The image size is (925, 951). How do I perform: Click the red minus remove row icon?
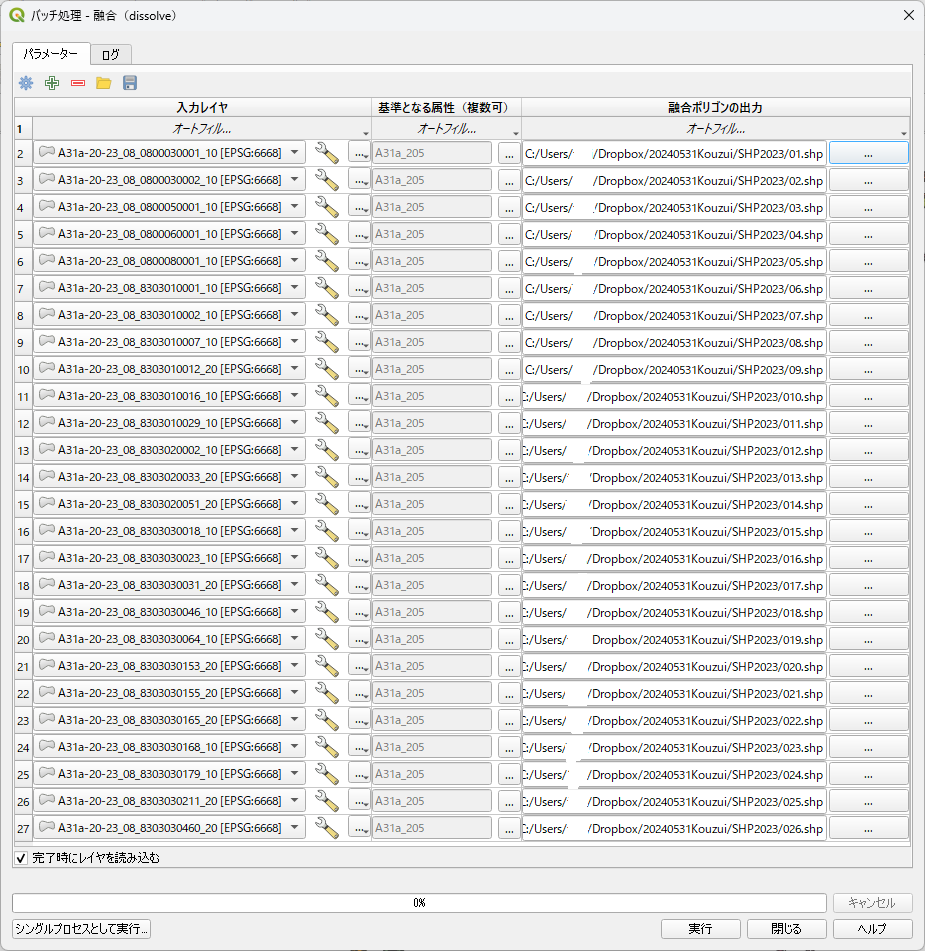tap(78, 83)
